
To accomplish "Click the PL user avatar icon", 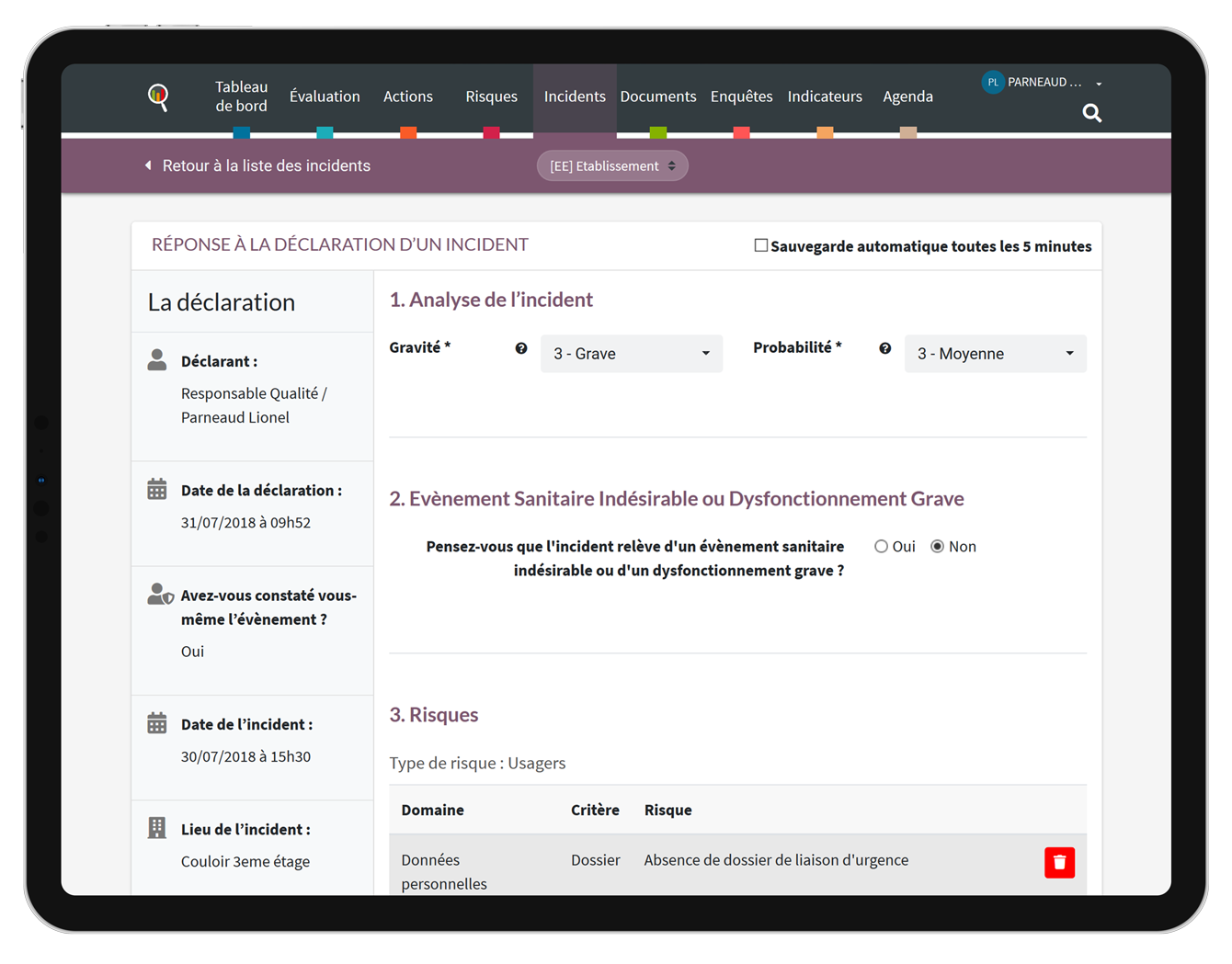I will 992,82.
